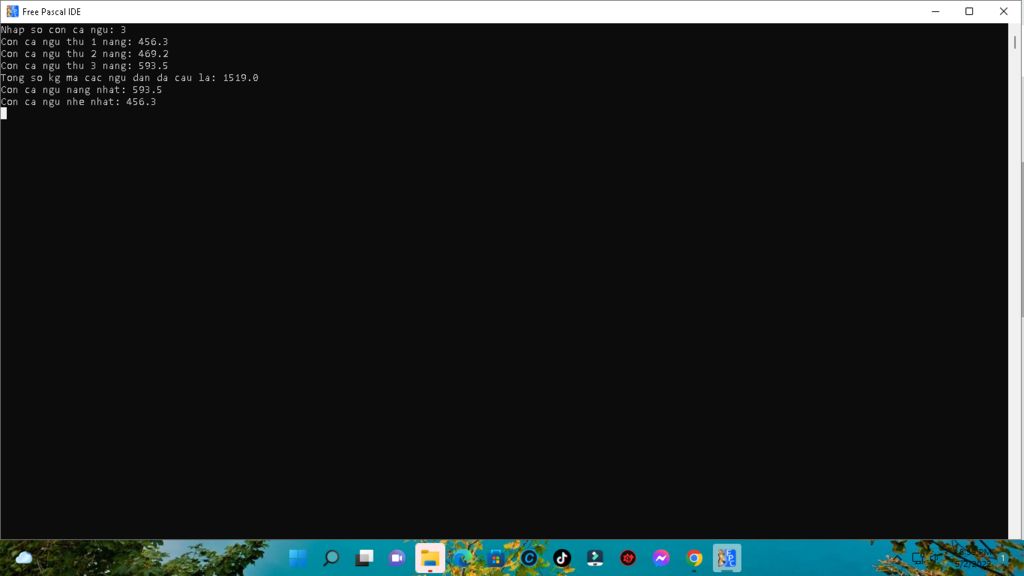This screenshot has width=1024, height=576.
Task: Launch Messenger from the taskbar
Action: [661, 558]
